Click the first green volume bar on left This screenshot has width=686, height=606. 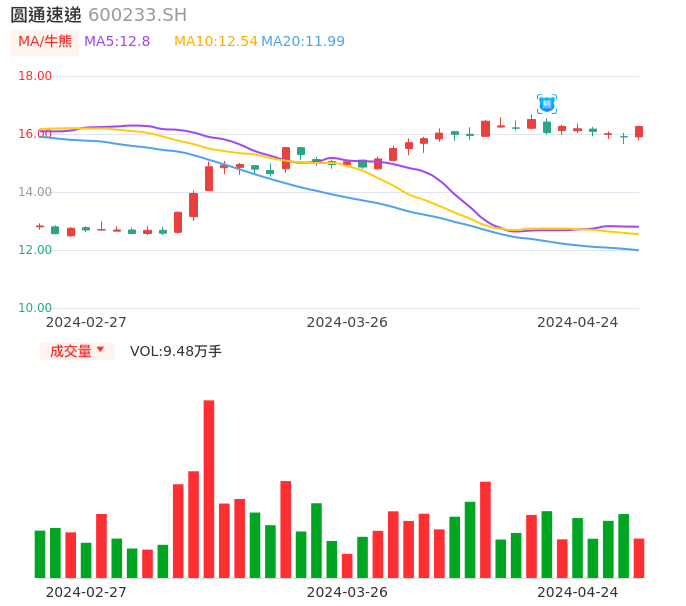(40, 554)
